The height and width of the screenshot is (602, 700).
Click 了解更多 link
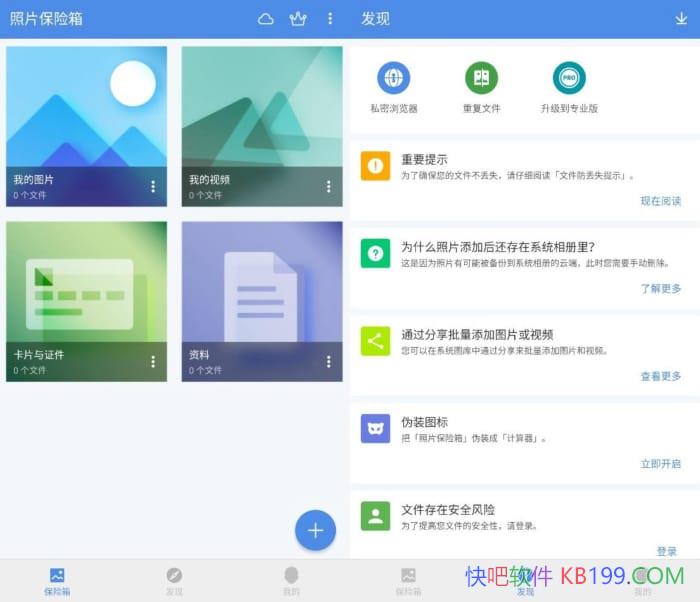click(660, 289)
